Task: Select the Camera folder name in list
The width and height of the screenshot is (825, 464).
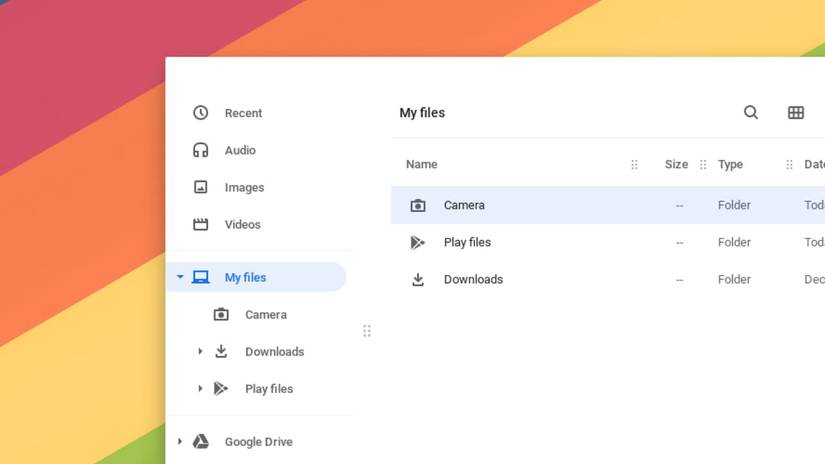Action: click(x=464, y=205)
